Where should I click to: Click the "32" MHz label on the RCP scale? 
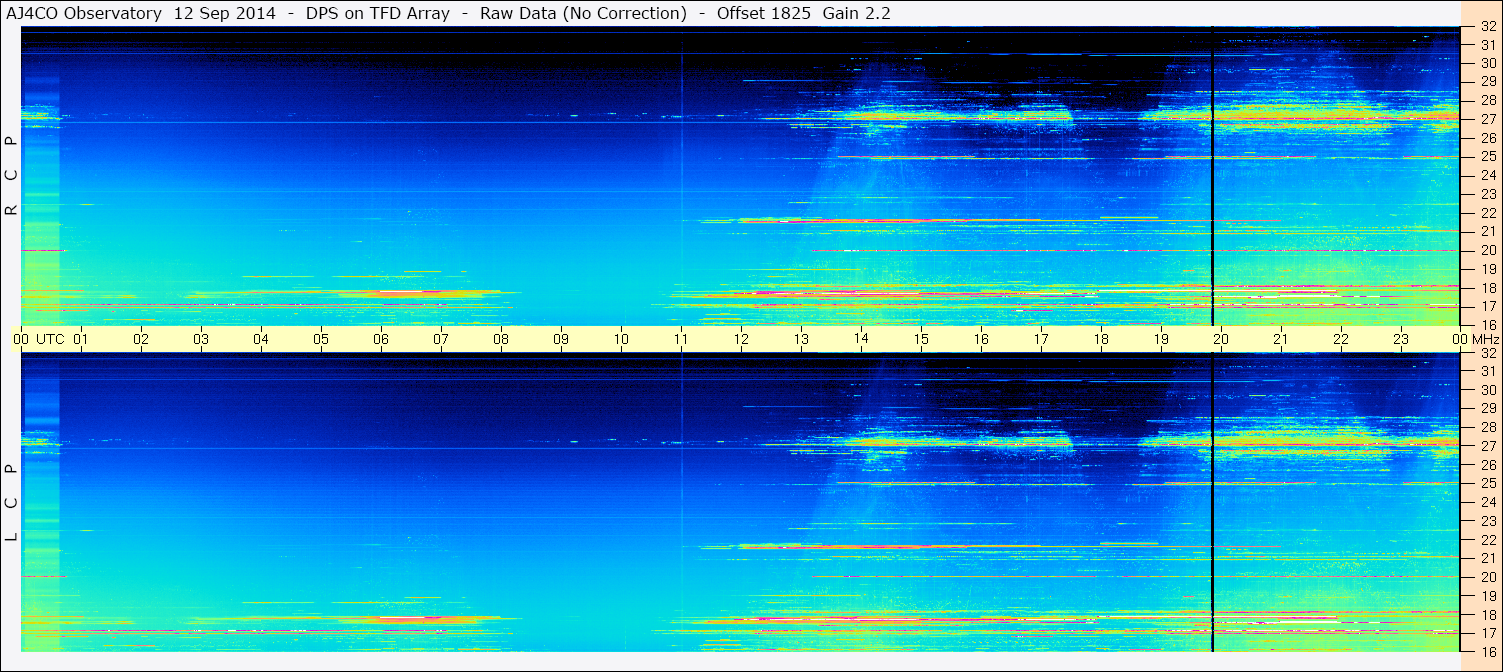[x=1488, y=26]
